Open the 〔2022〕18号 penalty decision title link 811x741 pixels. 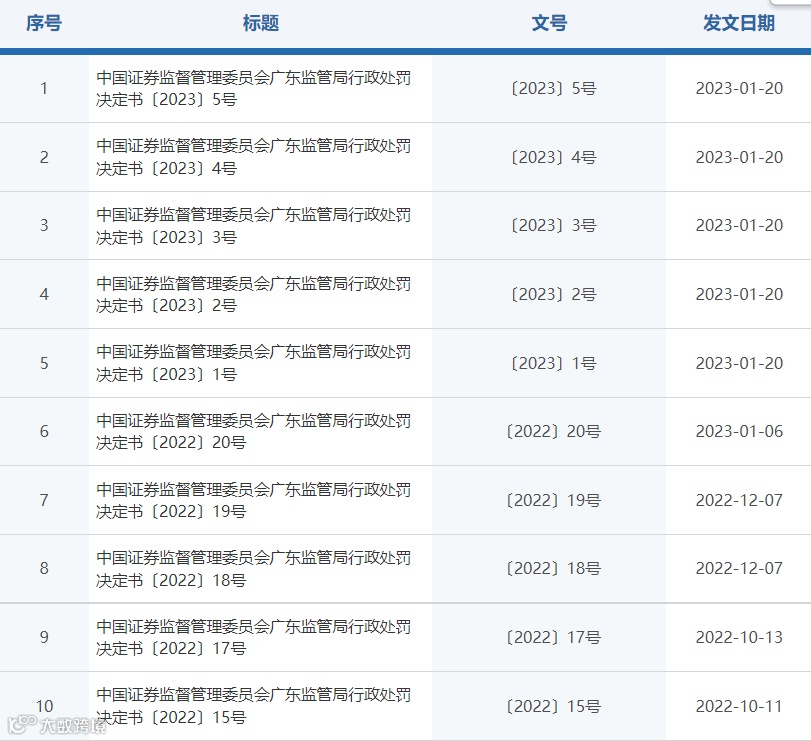[253, 569]
